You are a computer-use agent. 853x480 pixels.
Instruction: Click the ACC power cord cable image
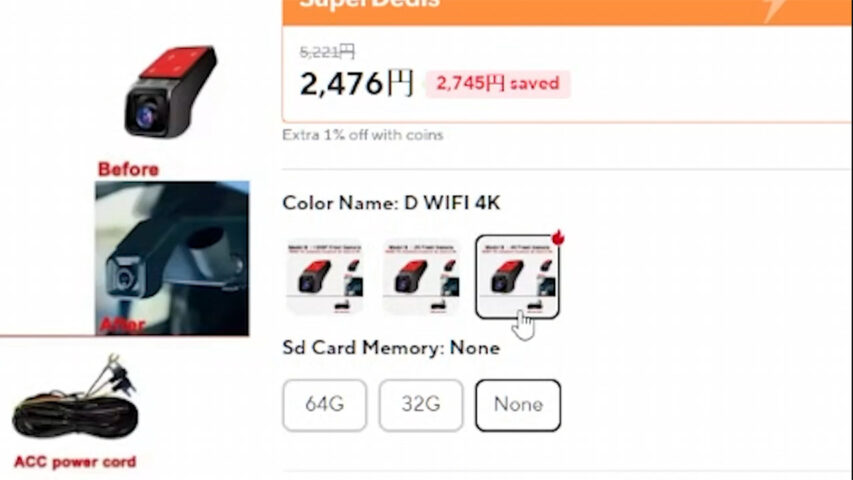[75, 398]
